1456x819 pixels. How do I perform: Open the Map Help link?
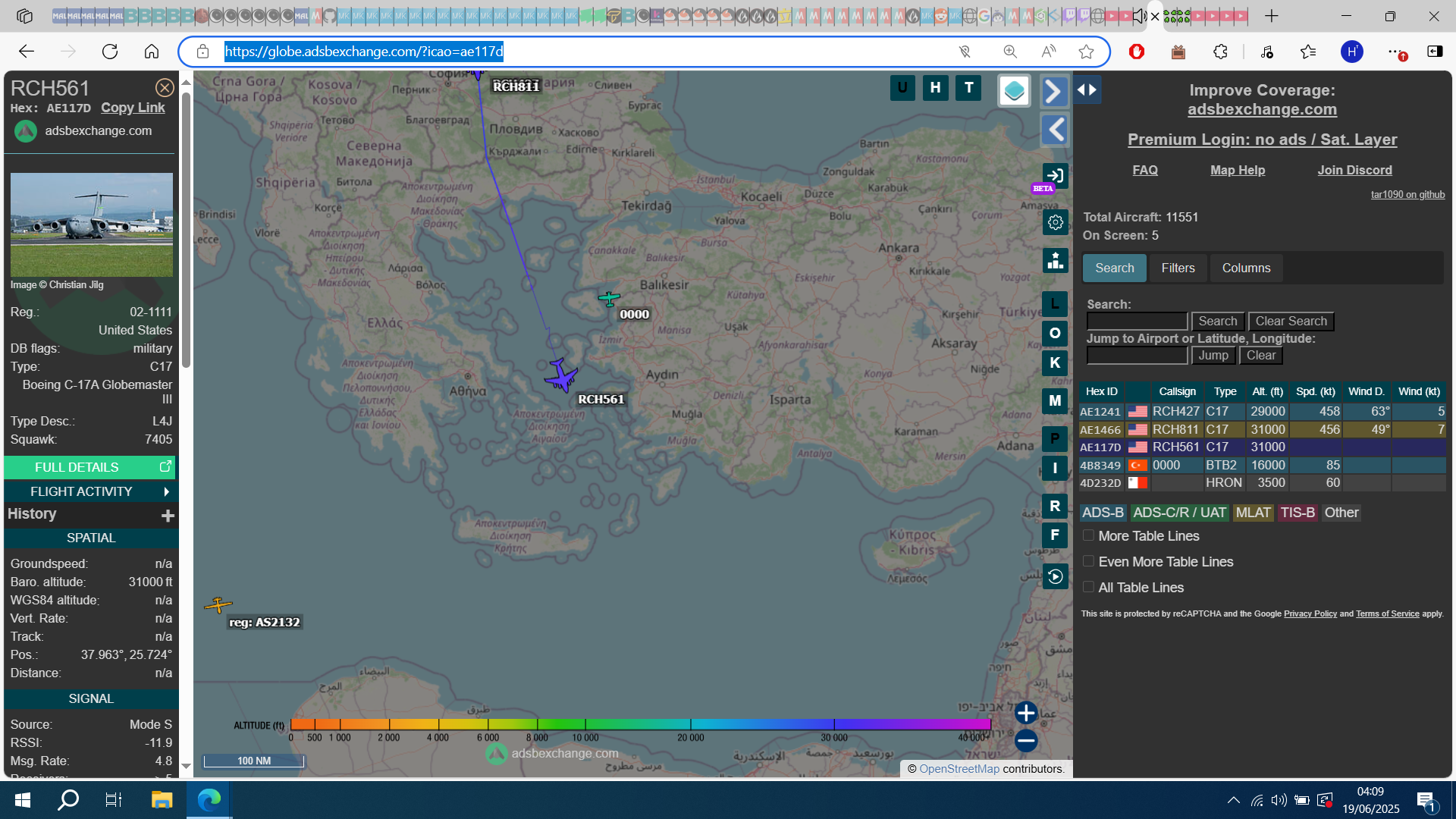click(x=1237, y=171)
